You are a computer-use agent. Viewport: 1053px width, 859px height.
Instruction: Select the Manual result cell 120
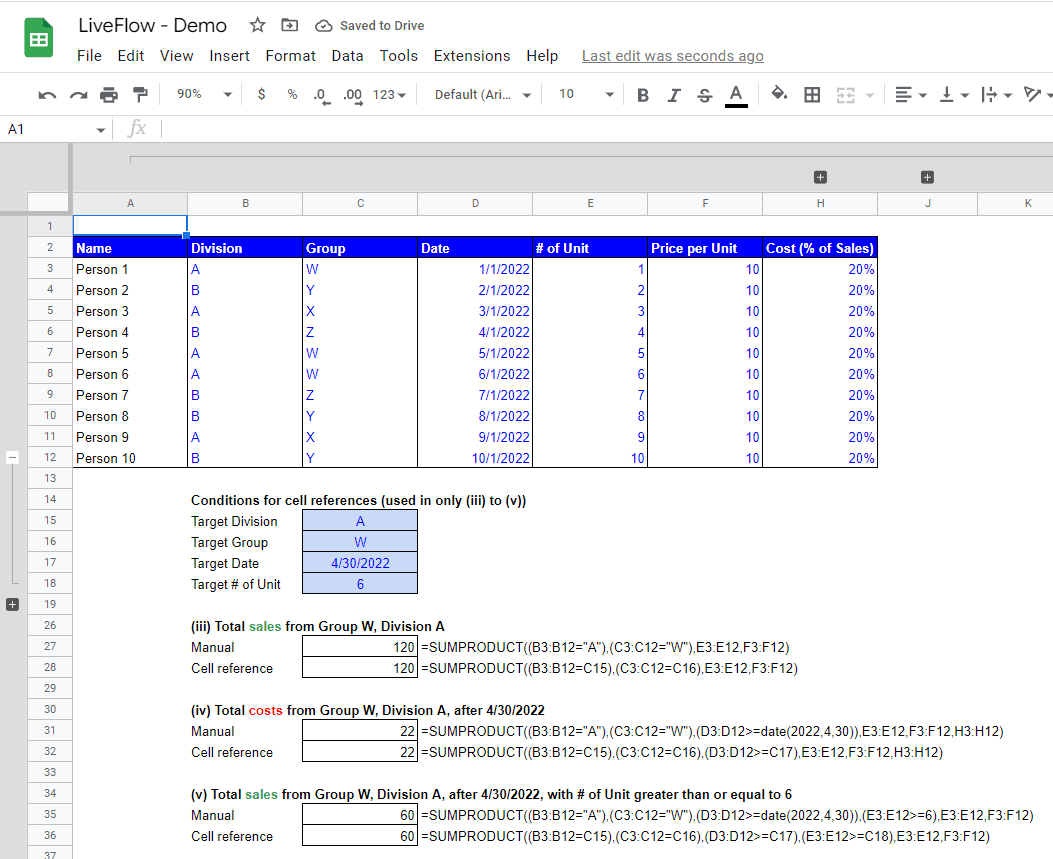tap(360, 647)
